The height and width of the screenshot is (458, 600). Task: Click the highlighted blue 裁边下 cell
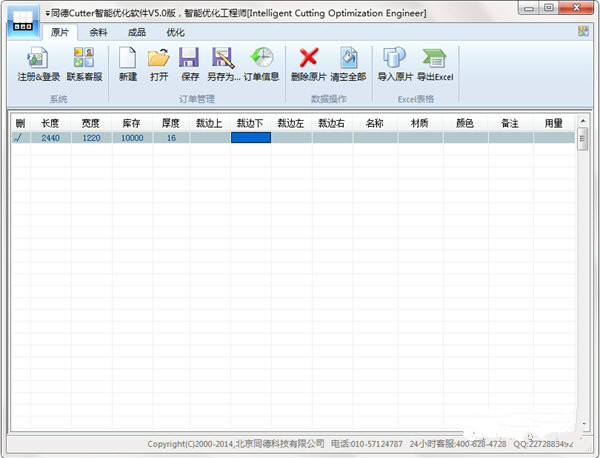[251, 138]
